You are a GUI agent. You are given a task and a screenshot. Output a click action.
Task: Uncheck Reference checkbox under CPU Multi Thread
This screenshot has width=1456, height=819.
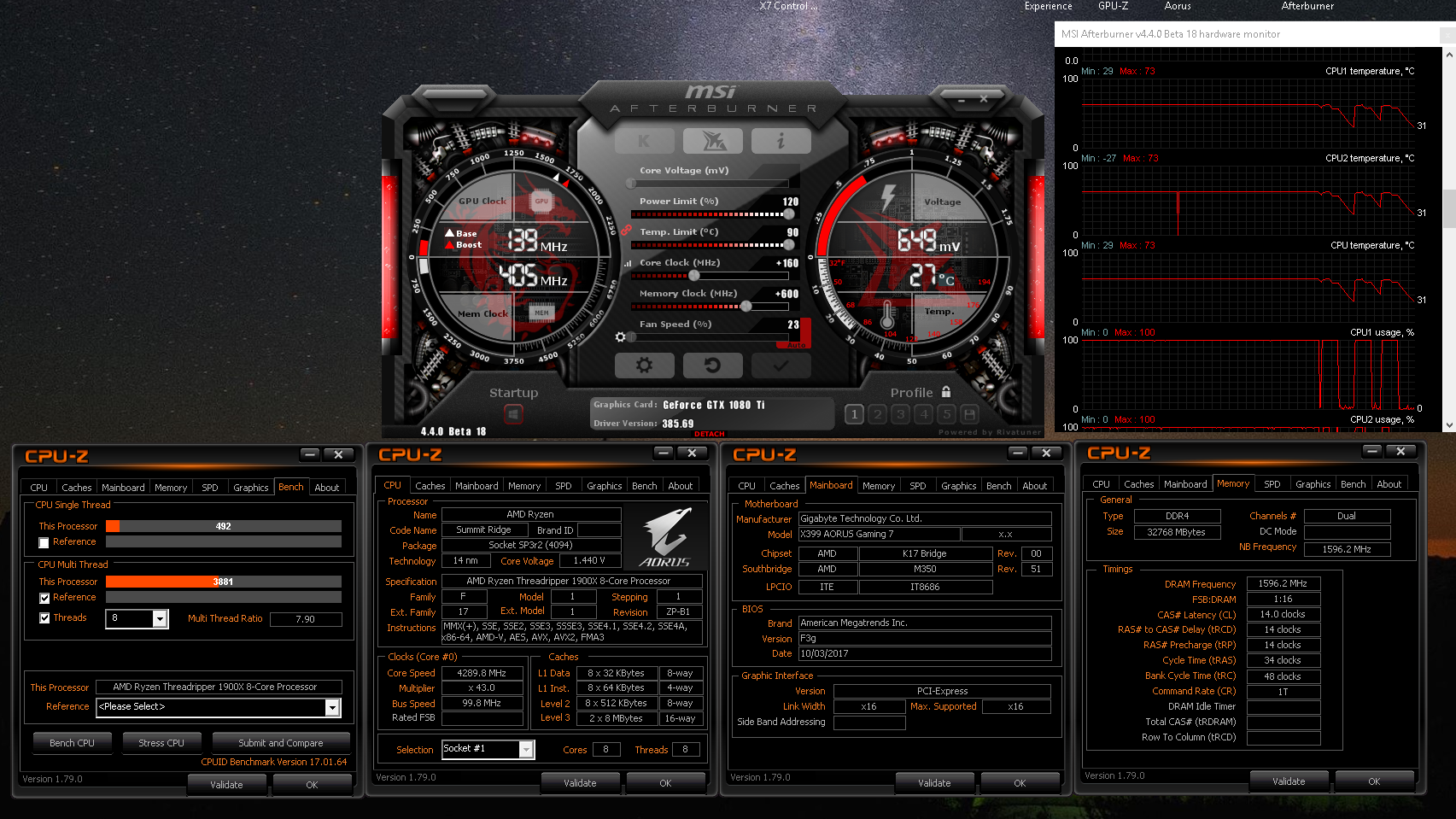44,598
